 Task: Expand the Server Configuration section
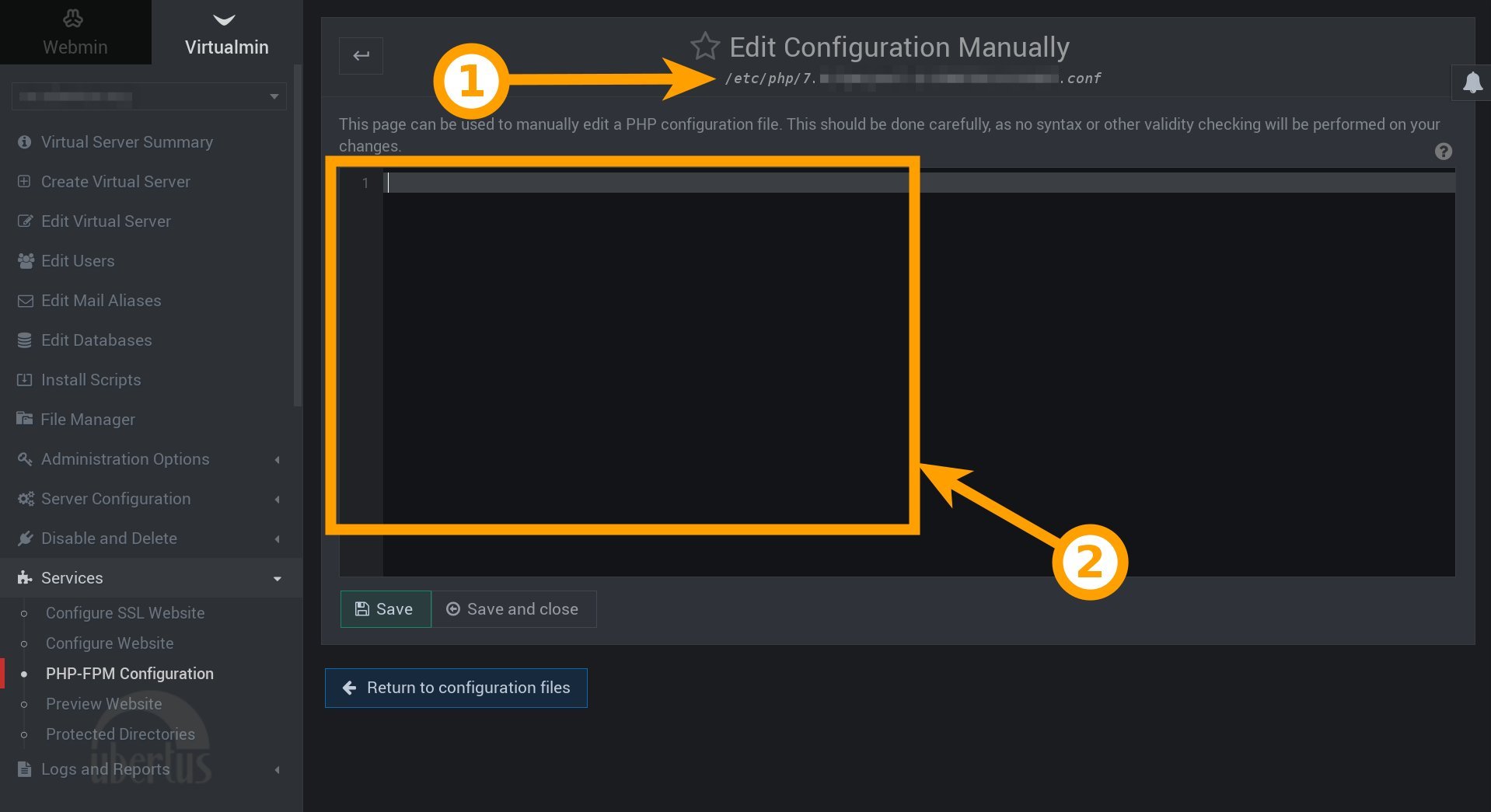pos(277,499)
